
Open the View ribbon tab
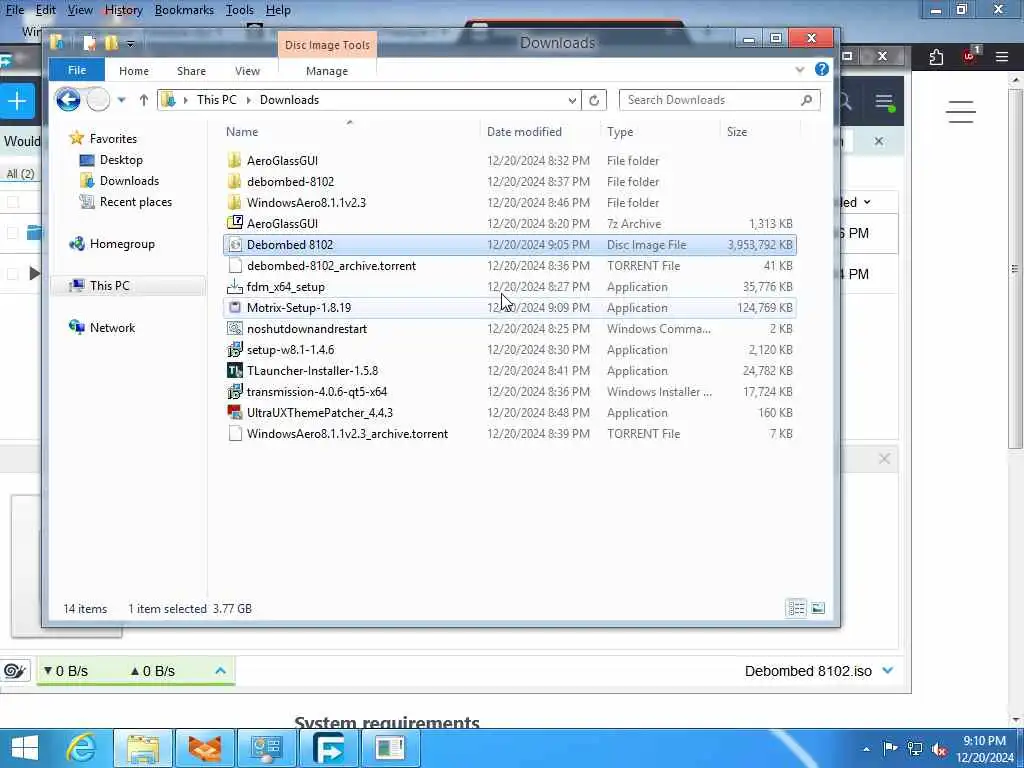[248, 71]
